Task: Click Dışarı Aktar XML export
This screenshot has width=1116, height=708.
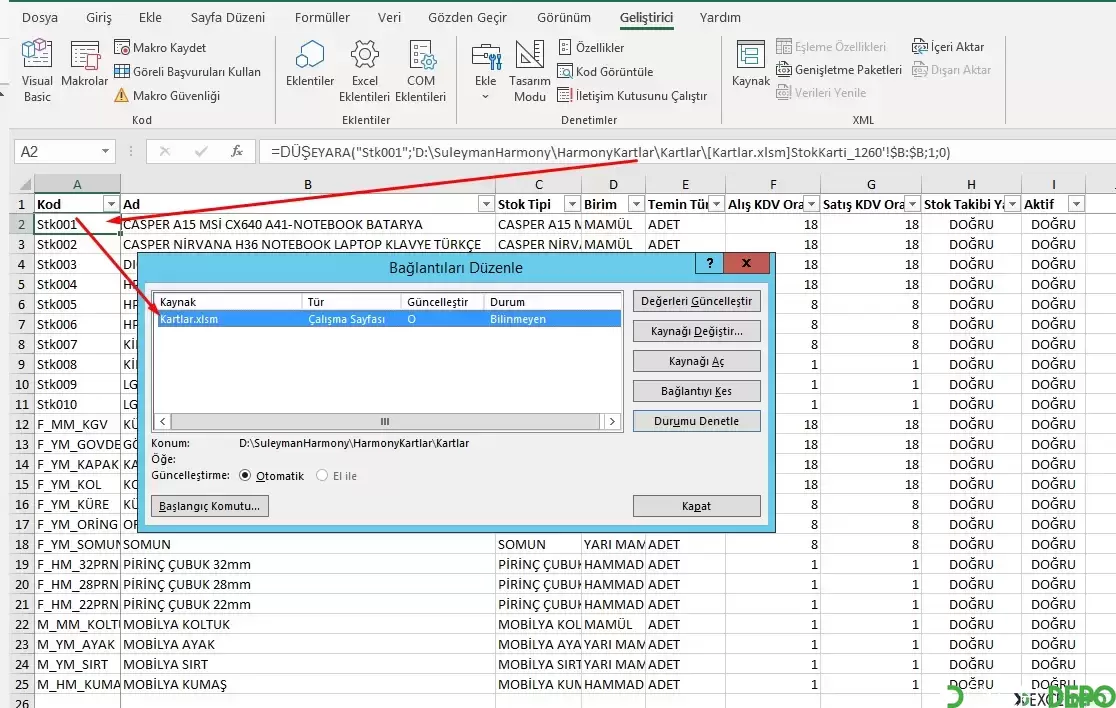Action: (952, 70)
